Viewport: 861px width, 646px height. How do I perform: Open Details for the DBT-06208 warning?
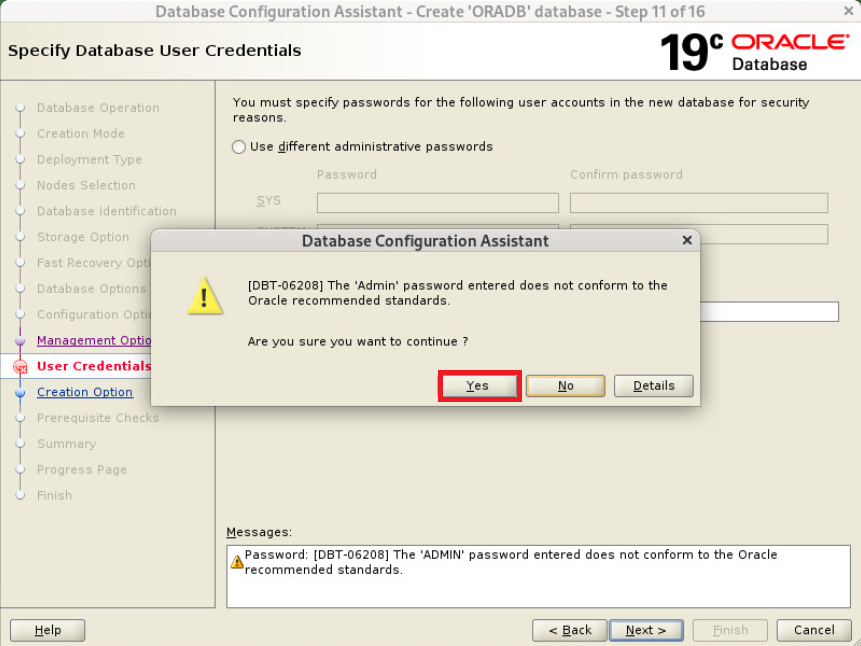coord(653,386)
